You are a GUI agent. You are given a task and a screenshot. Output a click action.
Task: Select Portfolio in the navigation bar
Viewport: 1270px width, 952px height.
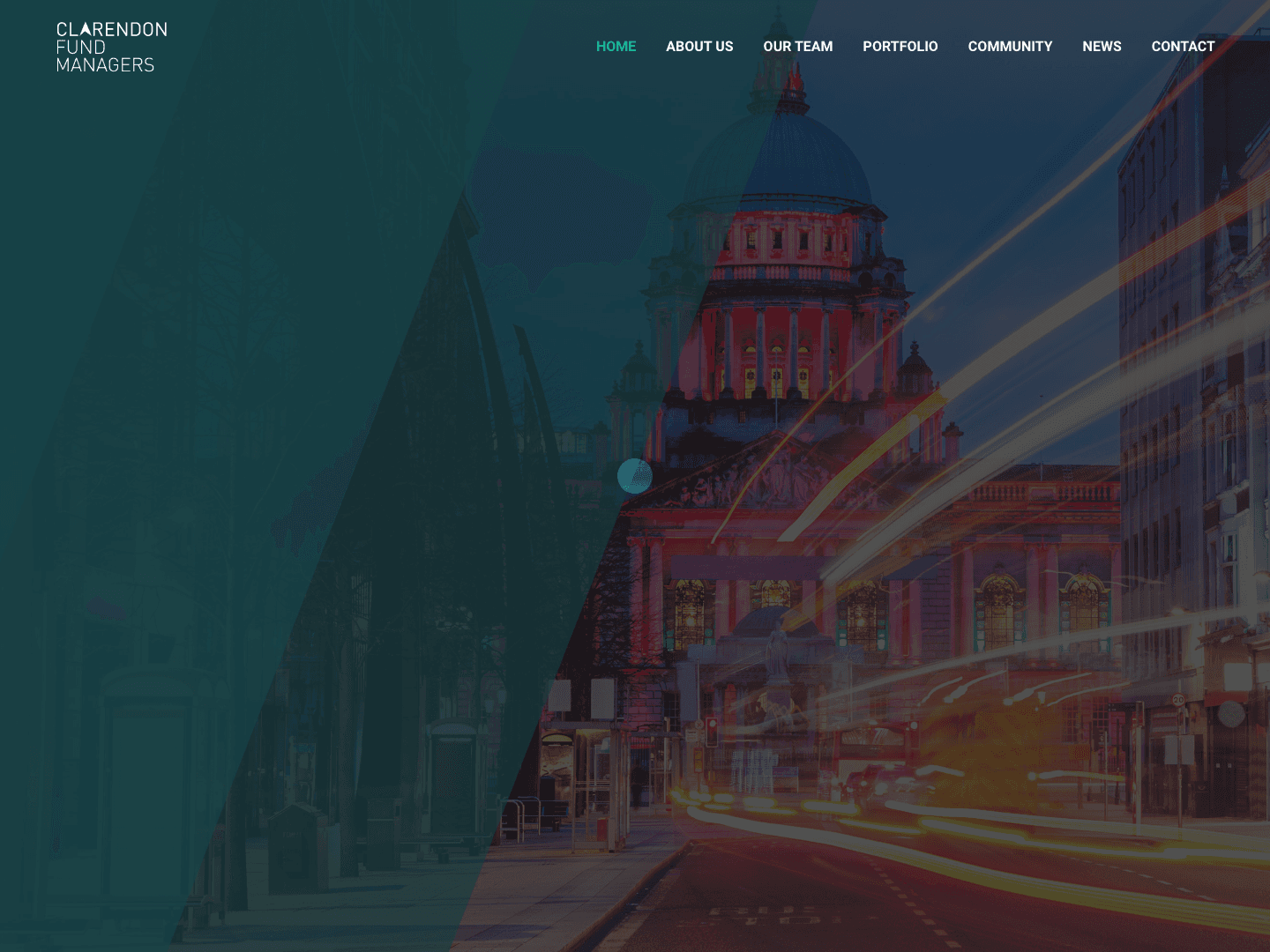click(900, 46)
